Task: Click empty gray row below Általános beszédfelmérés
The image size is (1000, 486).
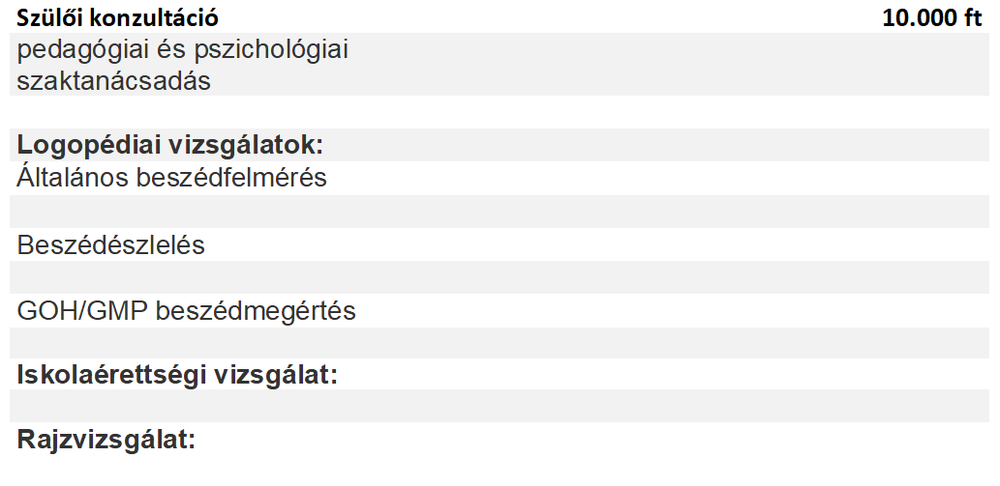Action: point(500,210)
